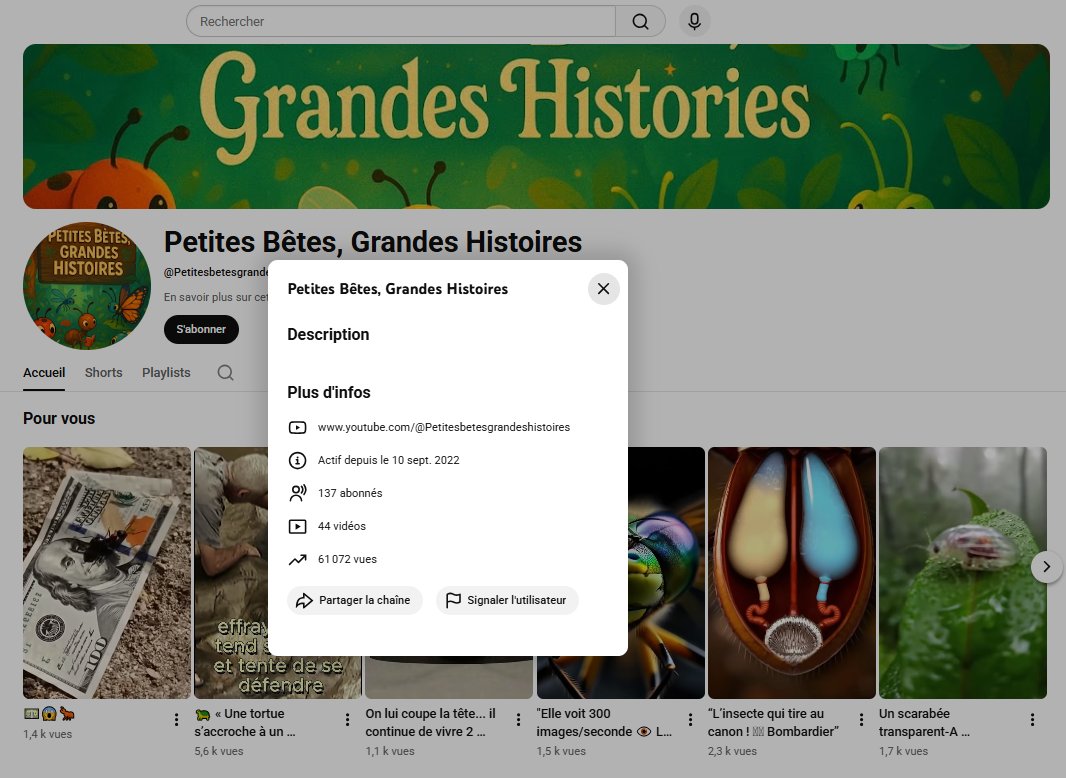Click the YouTube link icon in Plus d'infos
Screen dimensions: 1066x778
(297, 428)
